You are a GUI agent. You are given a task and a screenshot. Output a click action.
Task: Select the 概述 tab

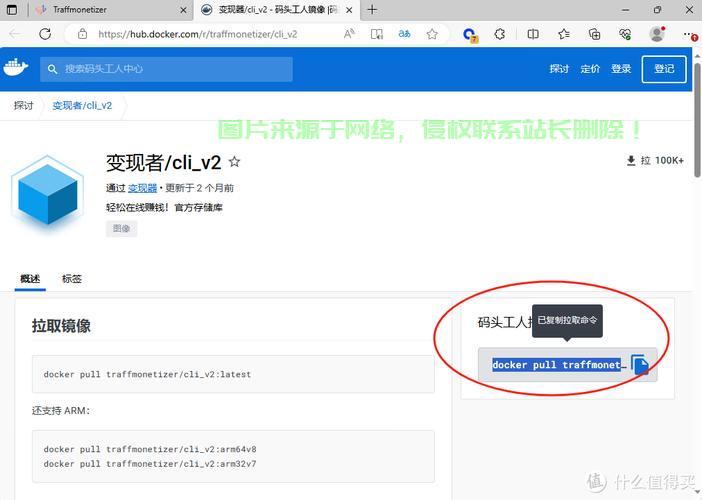point(30,279)
